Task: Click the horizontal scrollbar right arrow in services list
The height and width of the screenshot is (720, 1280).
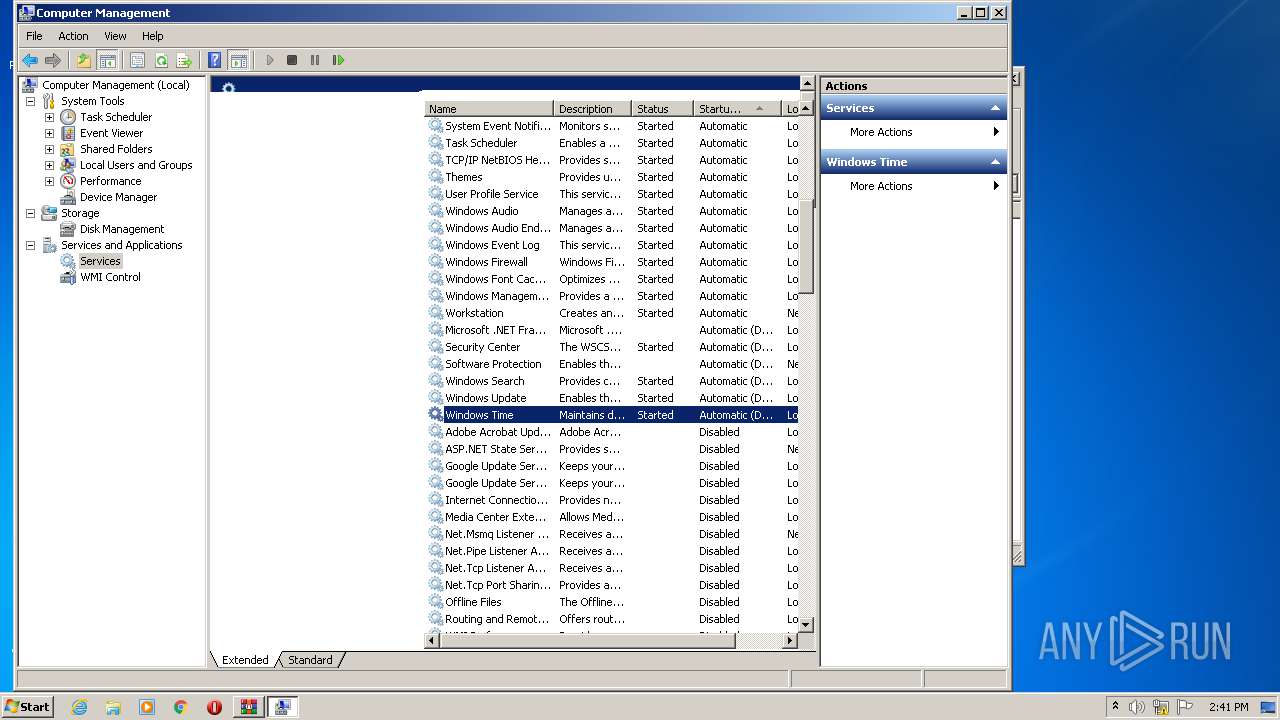Action: (790, 640)
